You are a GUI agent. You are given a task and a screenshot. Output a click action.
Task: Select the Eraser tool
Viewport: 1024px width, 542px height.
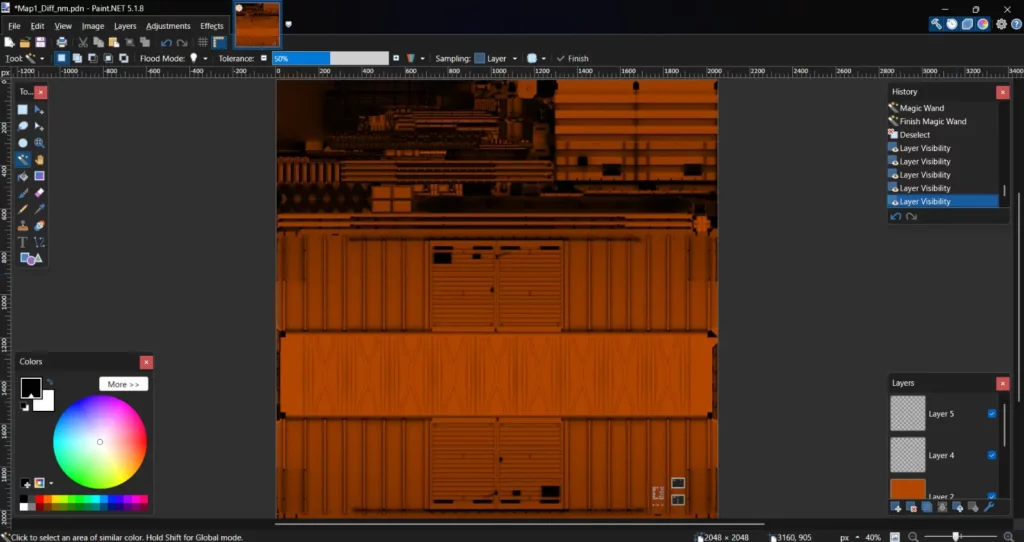39,192
